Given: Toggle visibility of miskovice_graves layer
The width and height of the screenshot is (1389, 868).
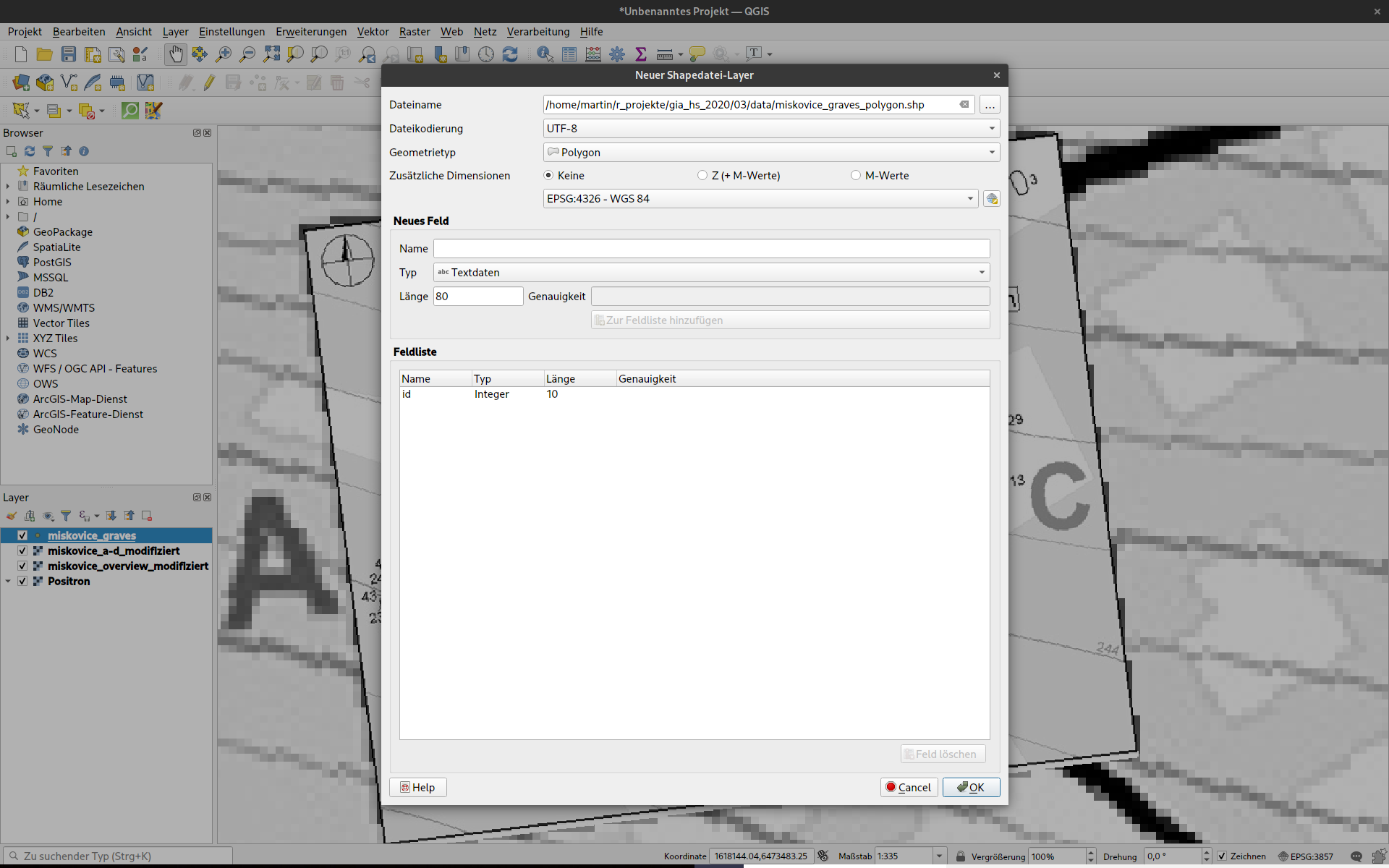Looking at the screenshot, I should pyautogui.click(x=22, y=536).
